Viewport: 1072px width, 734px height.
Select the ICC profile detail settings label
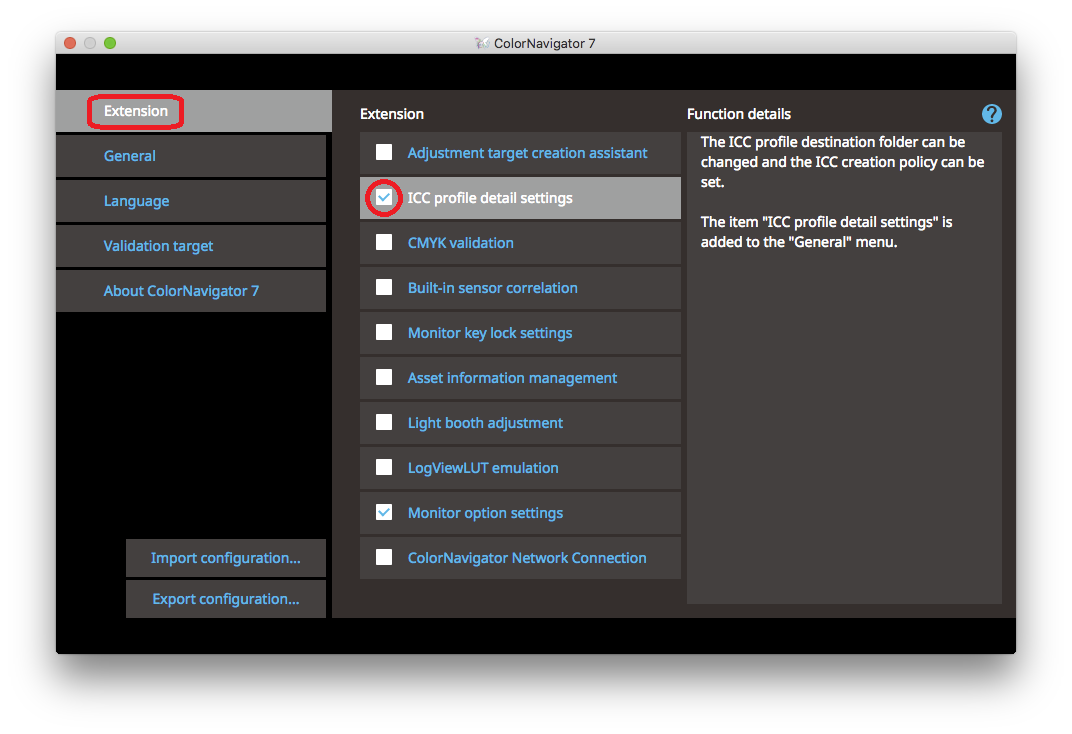(490, 198)
